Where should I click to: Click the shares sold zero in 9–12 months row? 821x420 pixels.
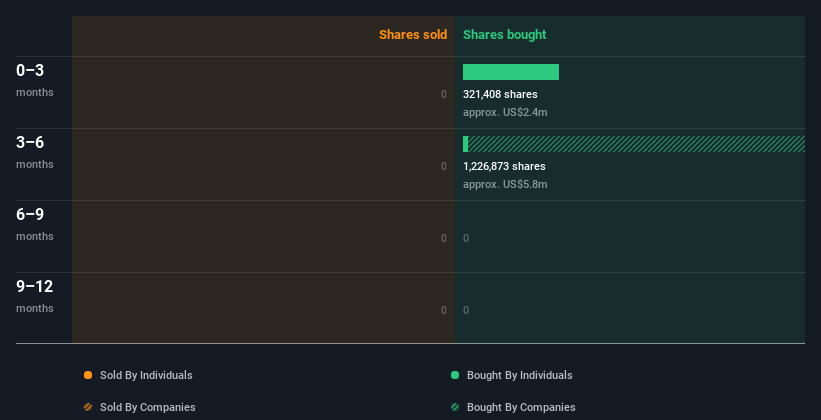click(x=444, y=310)
